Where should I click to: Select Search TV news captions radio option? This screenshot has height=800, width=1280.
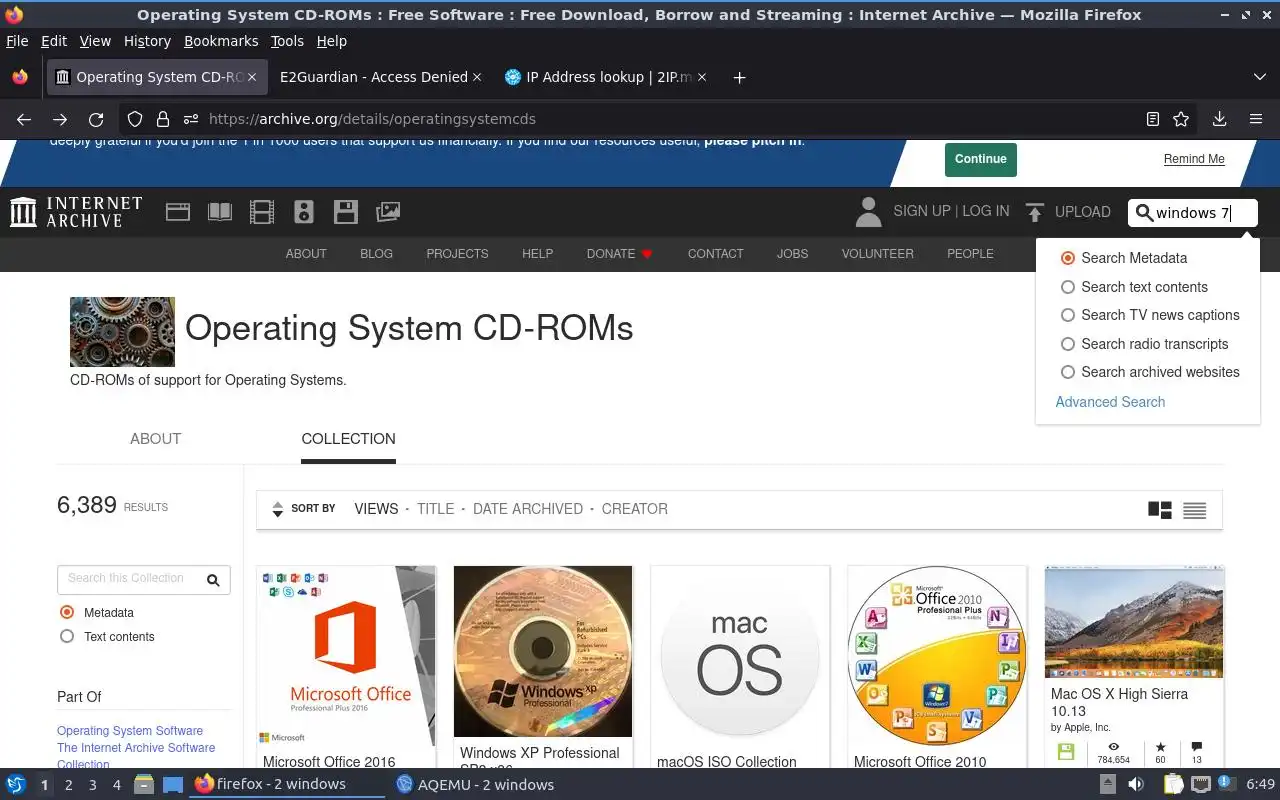pyautogui.click(x=1068, y=315)
